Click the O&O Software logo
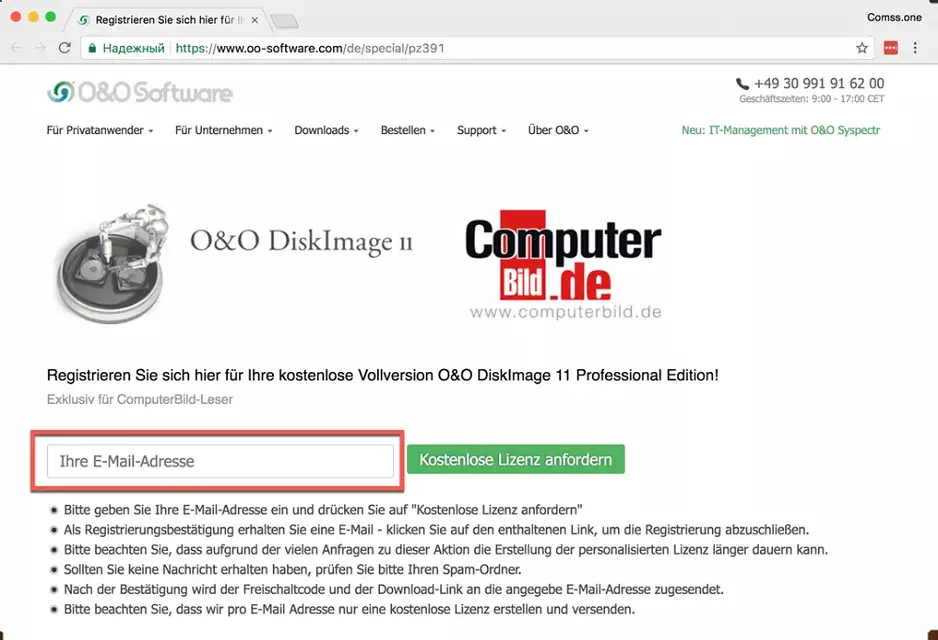Screen dimensions: 938x640 click(x=140, y=92)
